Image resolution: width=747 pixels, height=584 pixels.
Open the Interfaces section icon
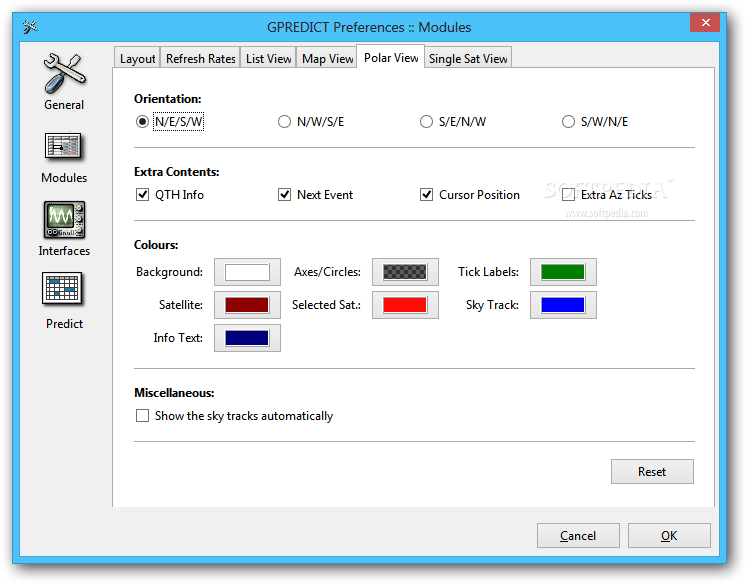tap(64, 220)
